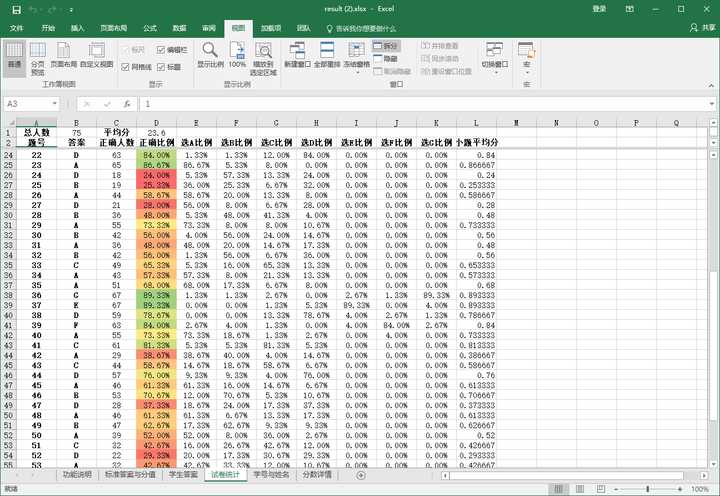Open the customize quick access toolbar dropdown
The height and width of the screenshot is (496, 720).
(72, 10)
